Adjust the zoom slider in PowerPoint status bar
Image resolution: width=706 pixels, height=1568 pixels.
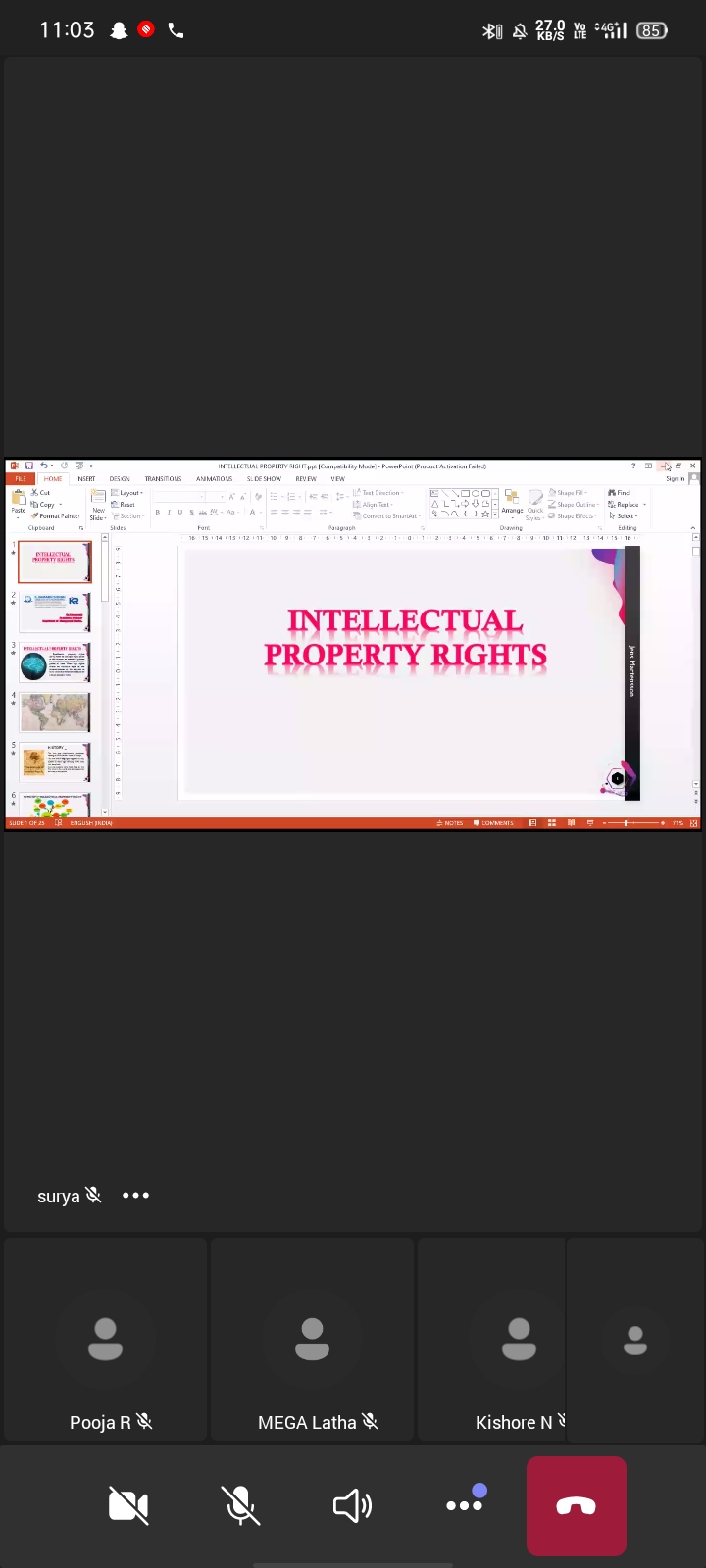(x=626, y=823)
